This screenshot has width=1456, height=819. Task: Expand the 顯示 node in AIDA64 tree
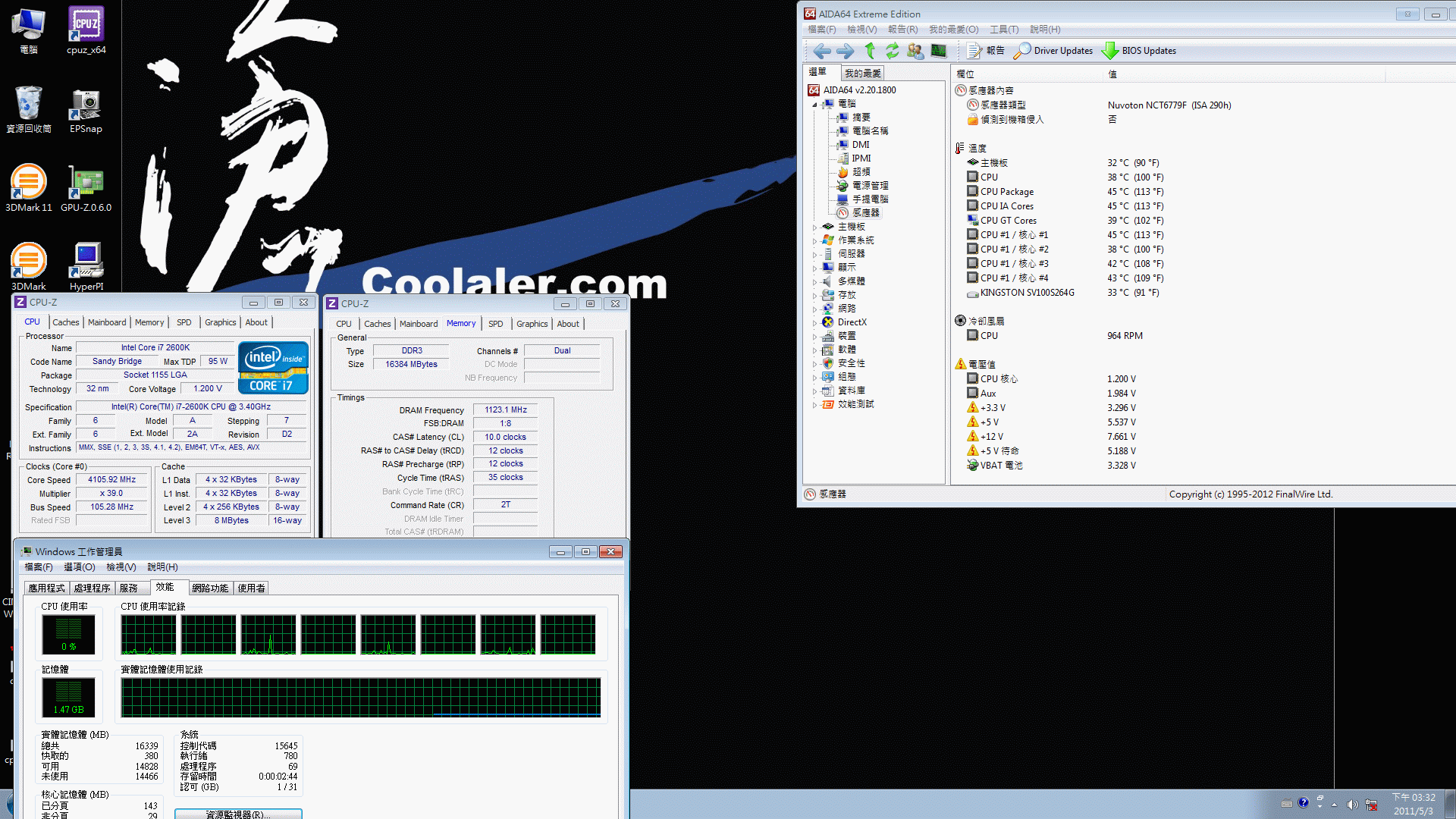pyautogui.click(x=815, y=268)
